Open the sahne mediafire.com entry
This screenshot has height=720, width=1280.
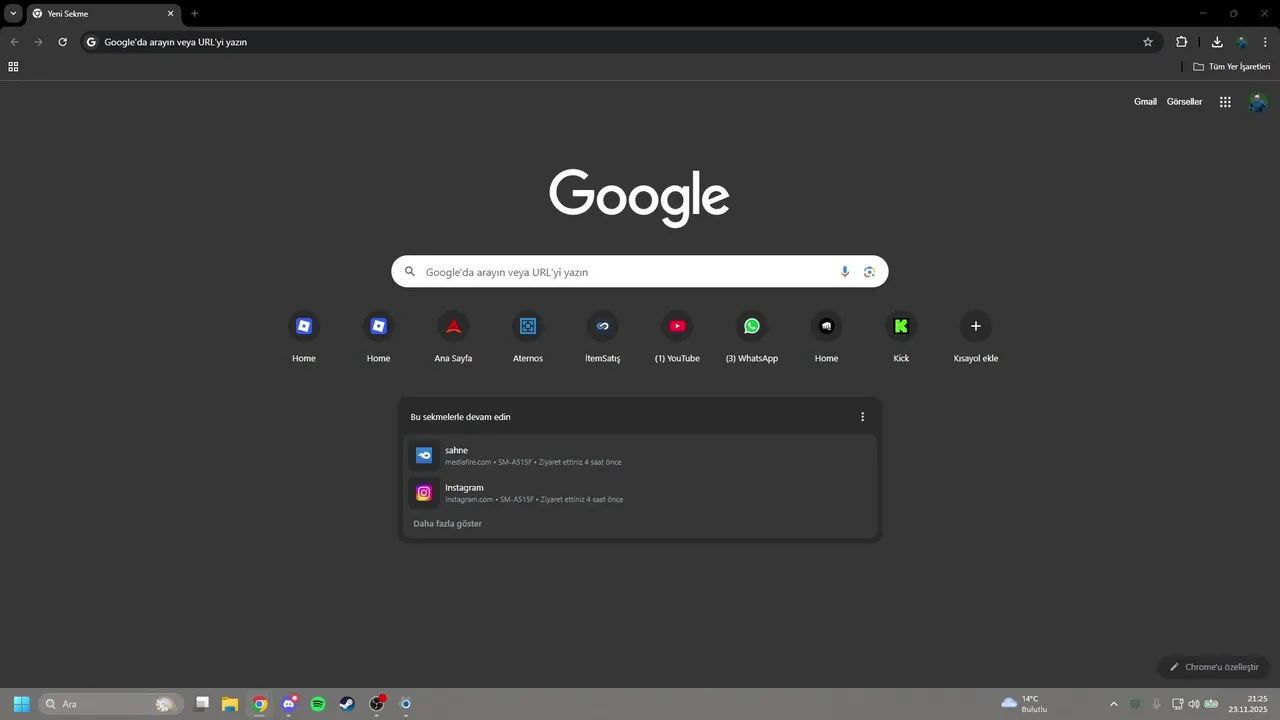640,456
